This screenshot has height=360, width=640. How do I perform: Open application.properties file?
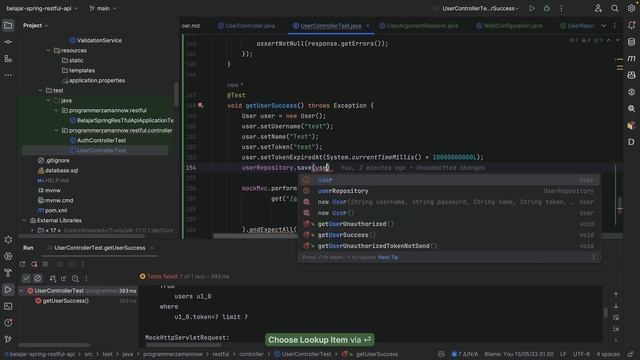point(93,80)
